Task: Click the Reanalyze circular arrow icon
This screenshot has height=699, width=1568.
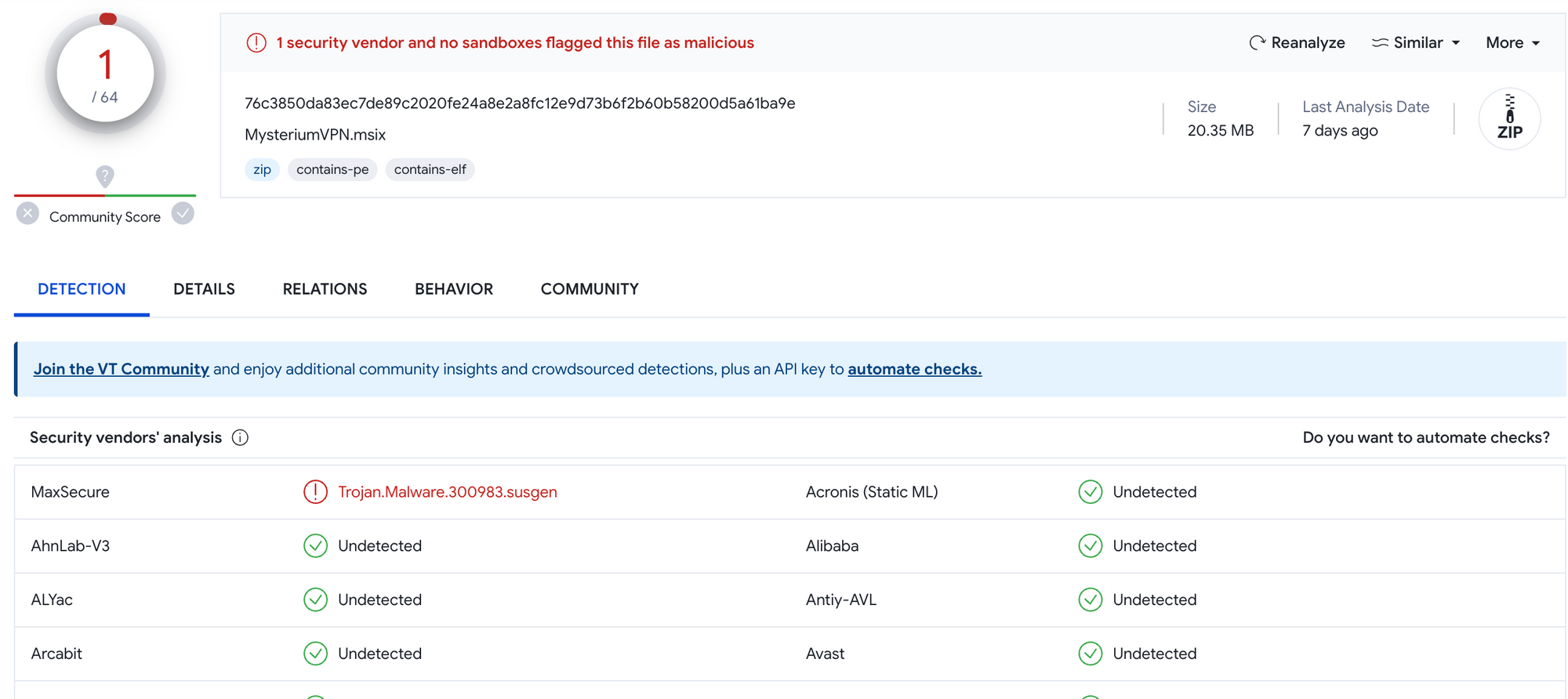Action: pyautogui.click(x=1257, y=43)
